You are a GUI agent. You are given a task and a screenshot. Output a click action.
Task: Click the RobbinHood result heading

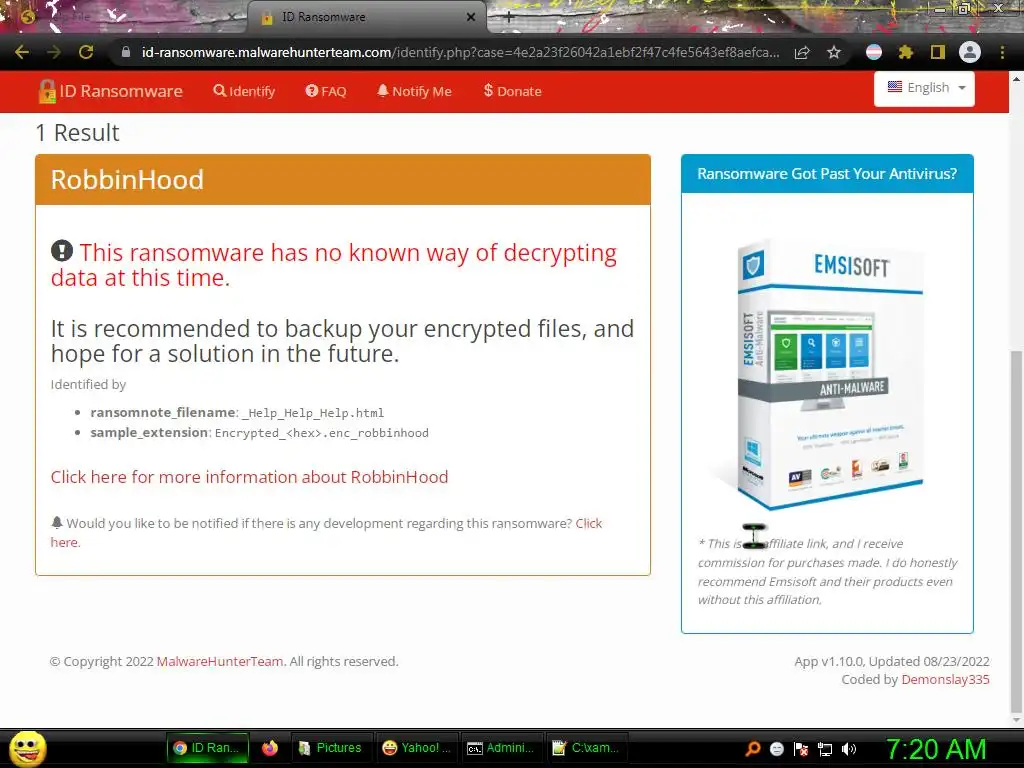pos(127,180)
